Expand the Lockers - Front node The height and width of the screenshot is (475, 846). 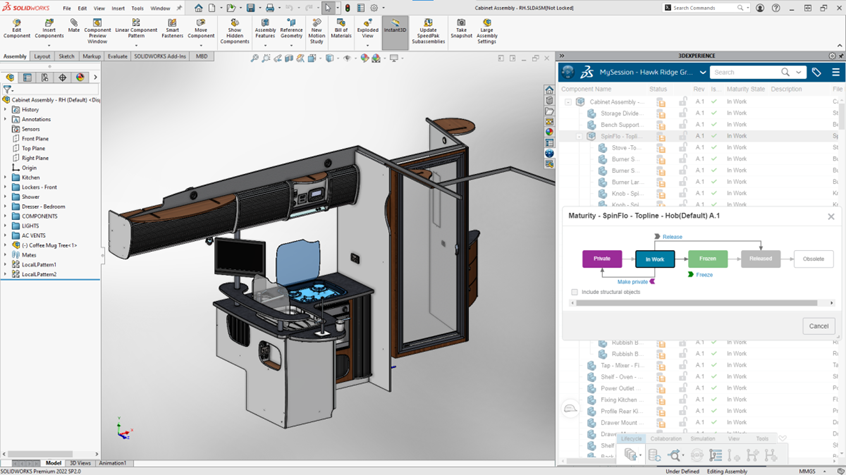tap(6, 187)
